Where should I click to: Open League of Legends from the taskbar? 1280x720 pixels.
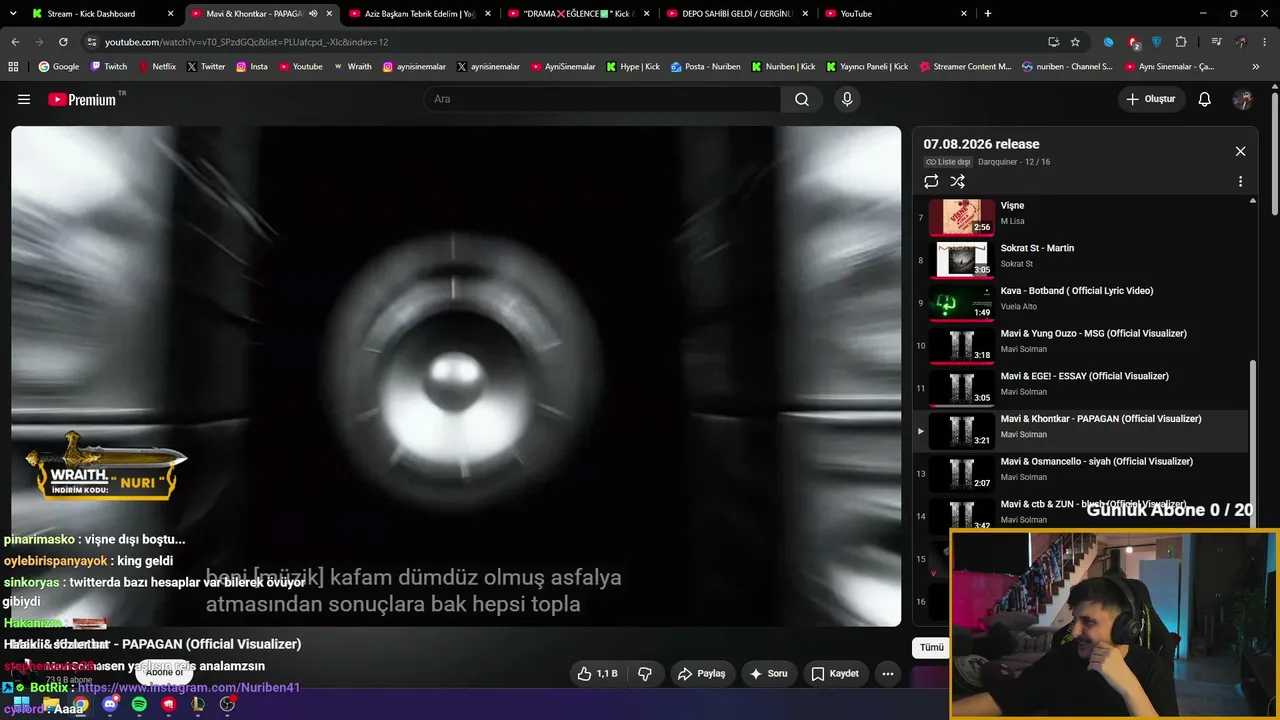[x=198, y=704]
